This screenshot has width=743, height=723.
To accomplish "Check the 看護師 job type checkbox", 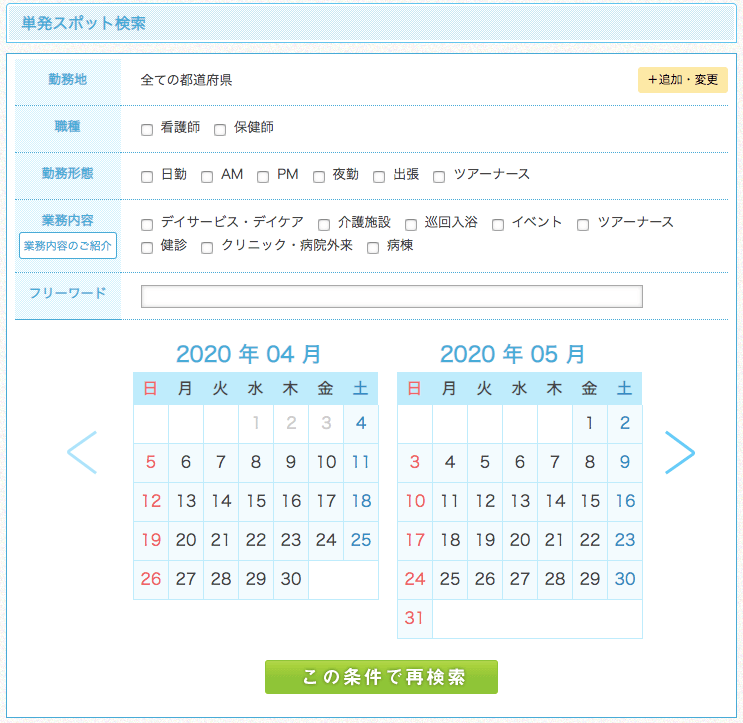I will [x=147, y=130].
